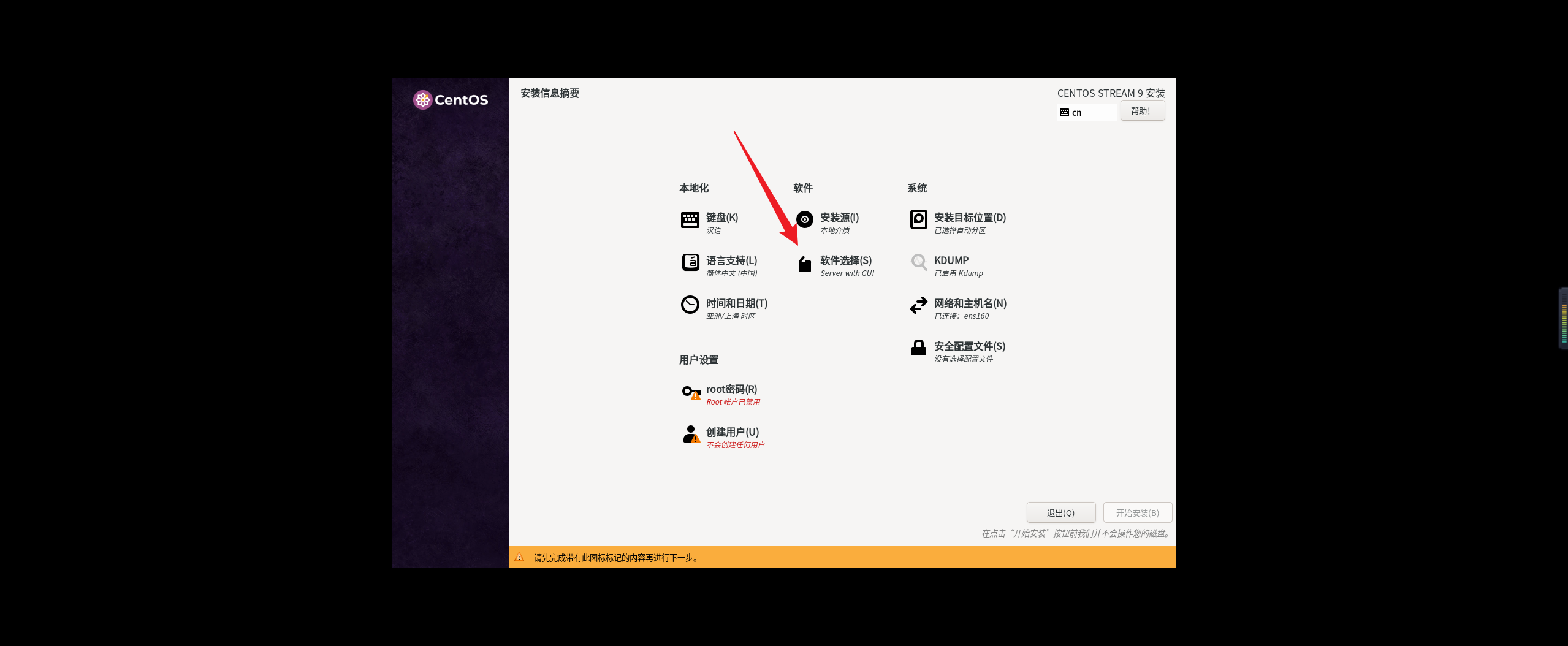Click the '简体中文 (中国)' language text
Screen dimensions: 1568x646
tap(732, 273)
